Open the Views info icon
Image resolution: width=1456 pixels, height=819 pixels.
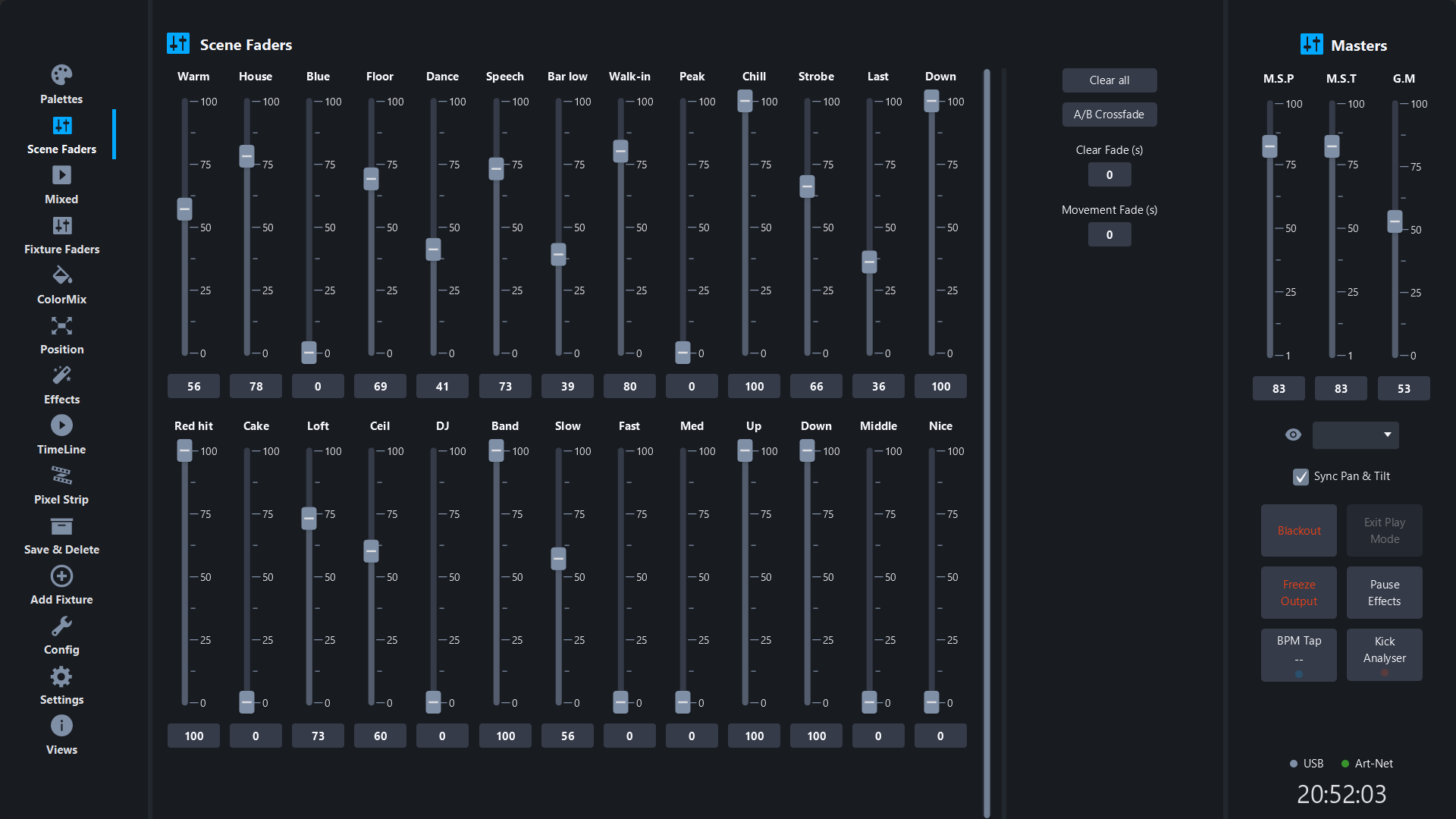point(61,726)
